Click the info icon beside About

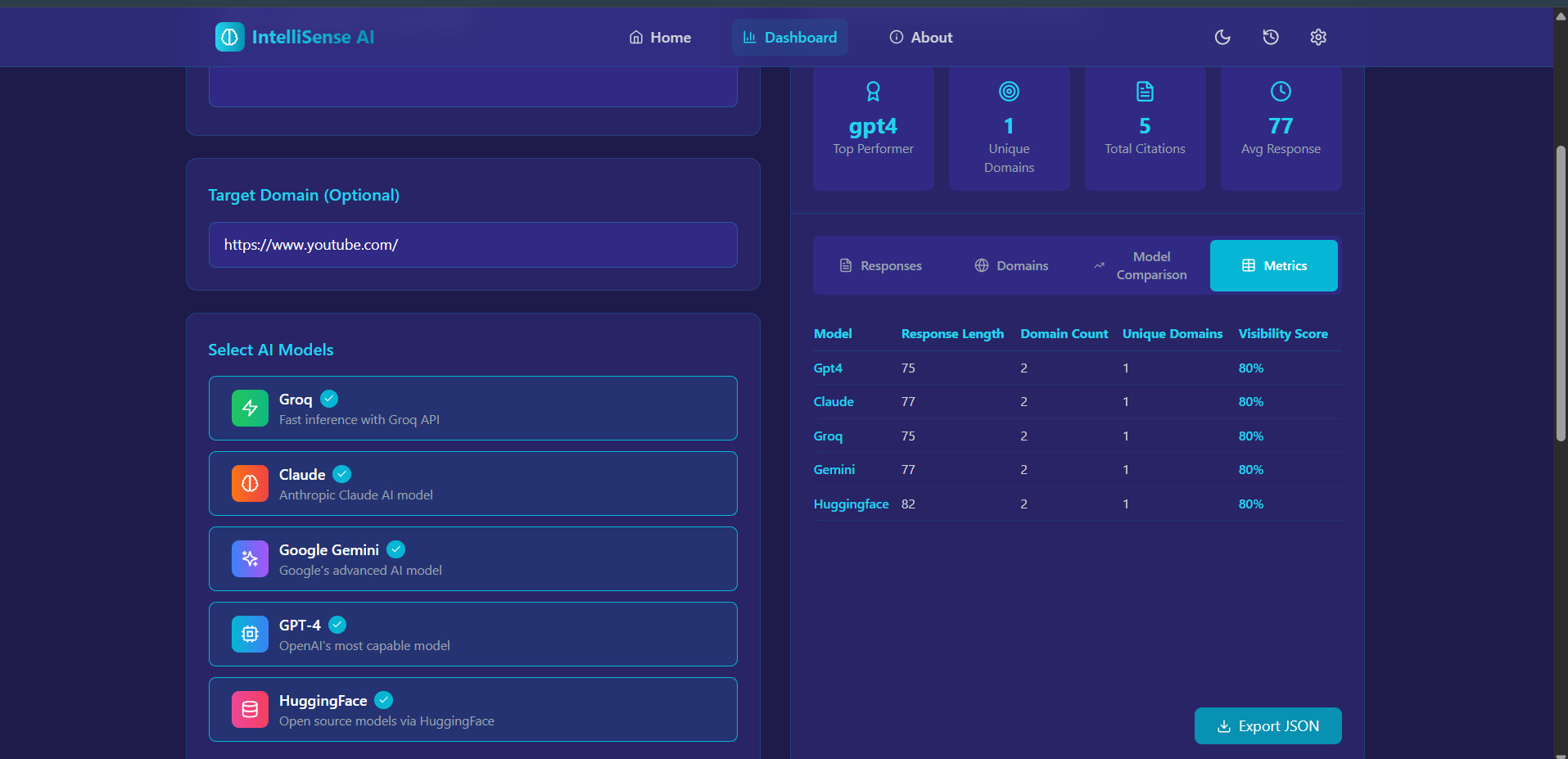click(x=897, y=38)
